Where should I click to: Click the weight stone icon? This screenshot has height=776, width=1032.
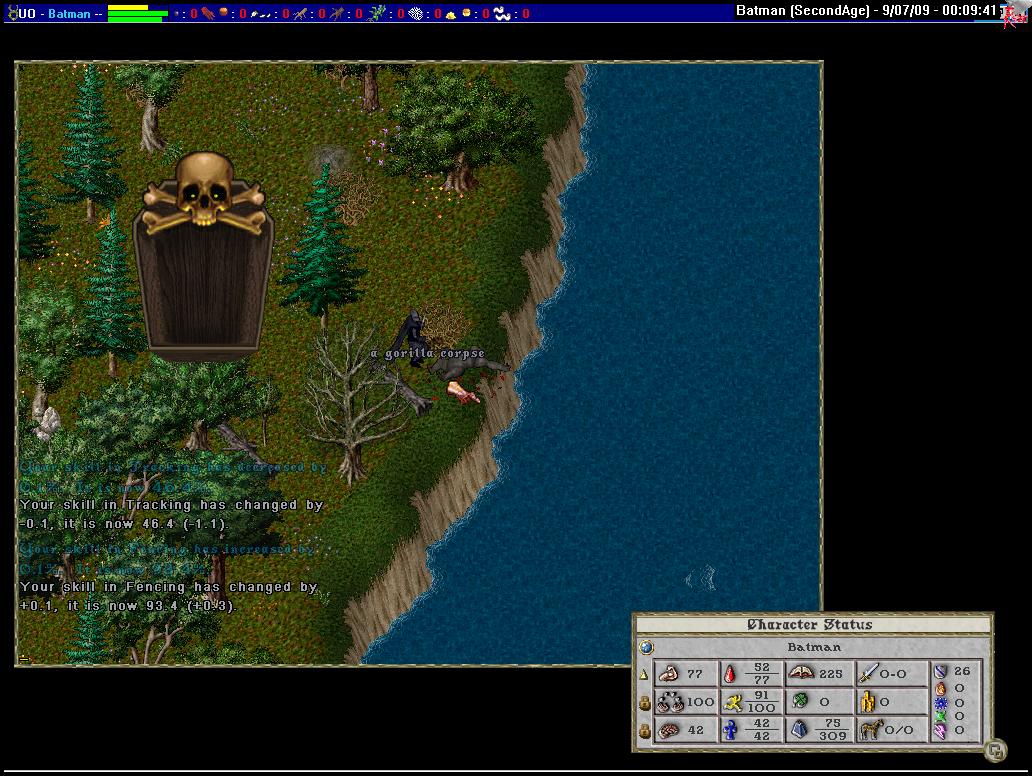tap(800, 730)
